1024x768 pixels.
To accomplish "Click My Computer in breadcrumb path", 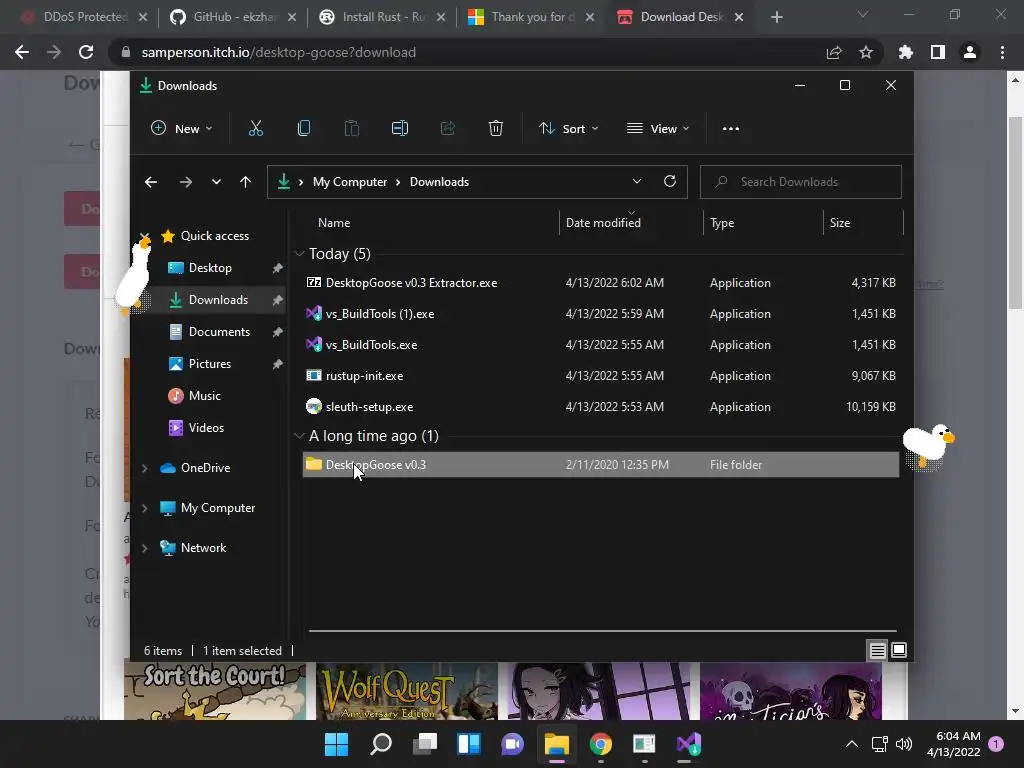I will pyautogui.click(x=350, y=182).
